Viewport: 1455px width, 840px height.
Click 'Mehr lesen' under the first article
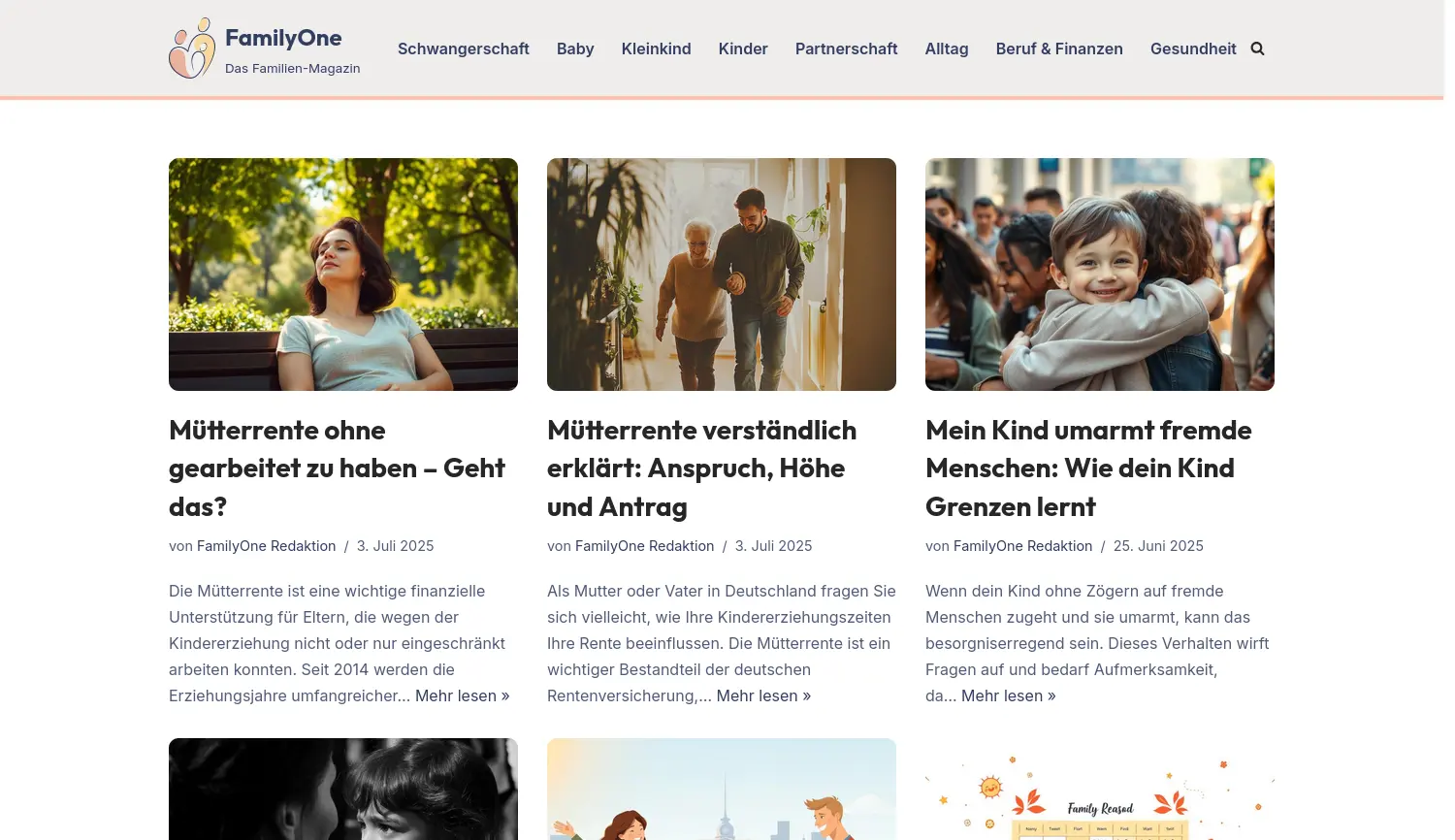[x=462, y=695]
